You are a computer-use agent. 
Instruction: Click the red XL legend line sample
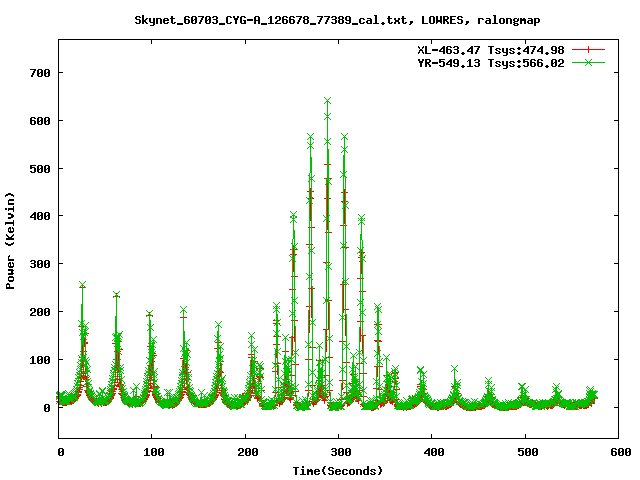[x=588, y=50]
